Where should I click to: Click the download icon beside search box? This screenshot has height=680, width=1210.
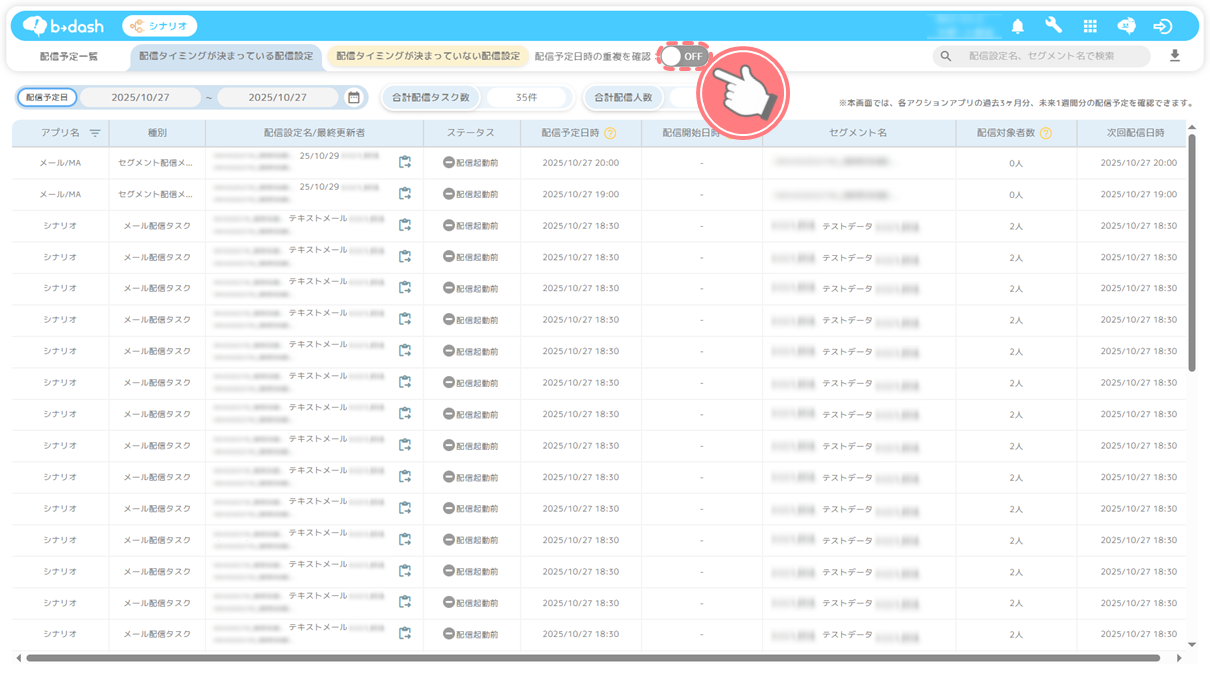(1175, 56)
